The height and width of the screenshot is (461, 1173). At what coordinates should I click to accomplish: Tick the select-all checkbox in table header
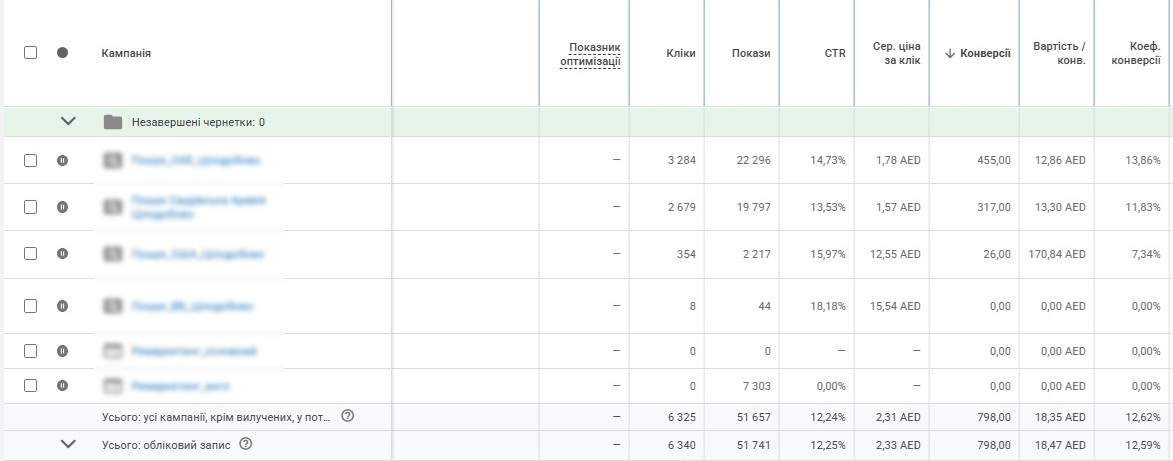[x=30, y=53]
